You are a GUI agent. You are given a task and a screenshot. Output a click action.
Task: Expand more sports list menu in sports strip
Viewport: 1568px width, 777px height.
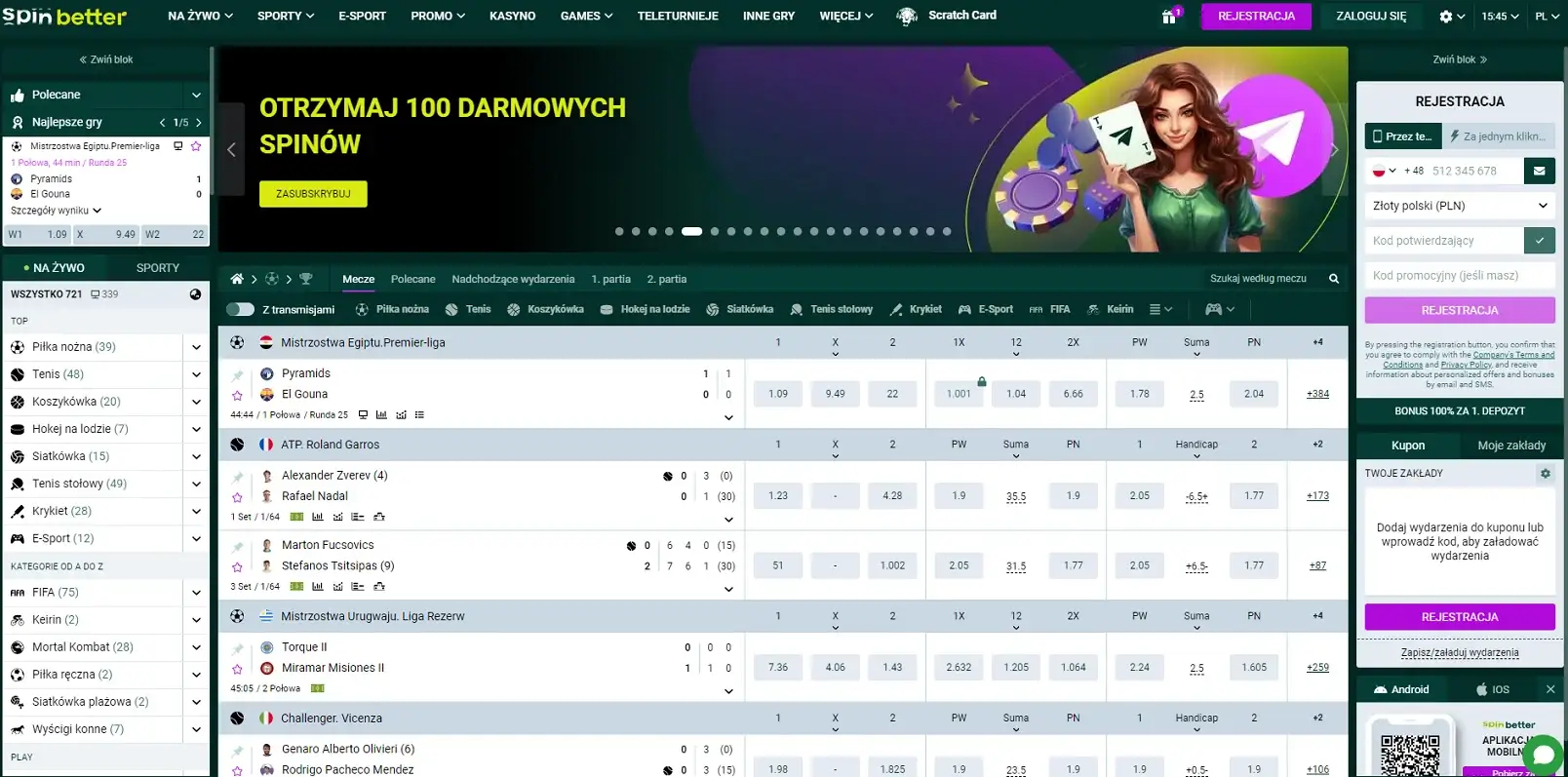coord(1160,309)
